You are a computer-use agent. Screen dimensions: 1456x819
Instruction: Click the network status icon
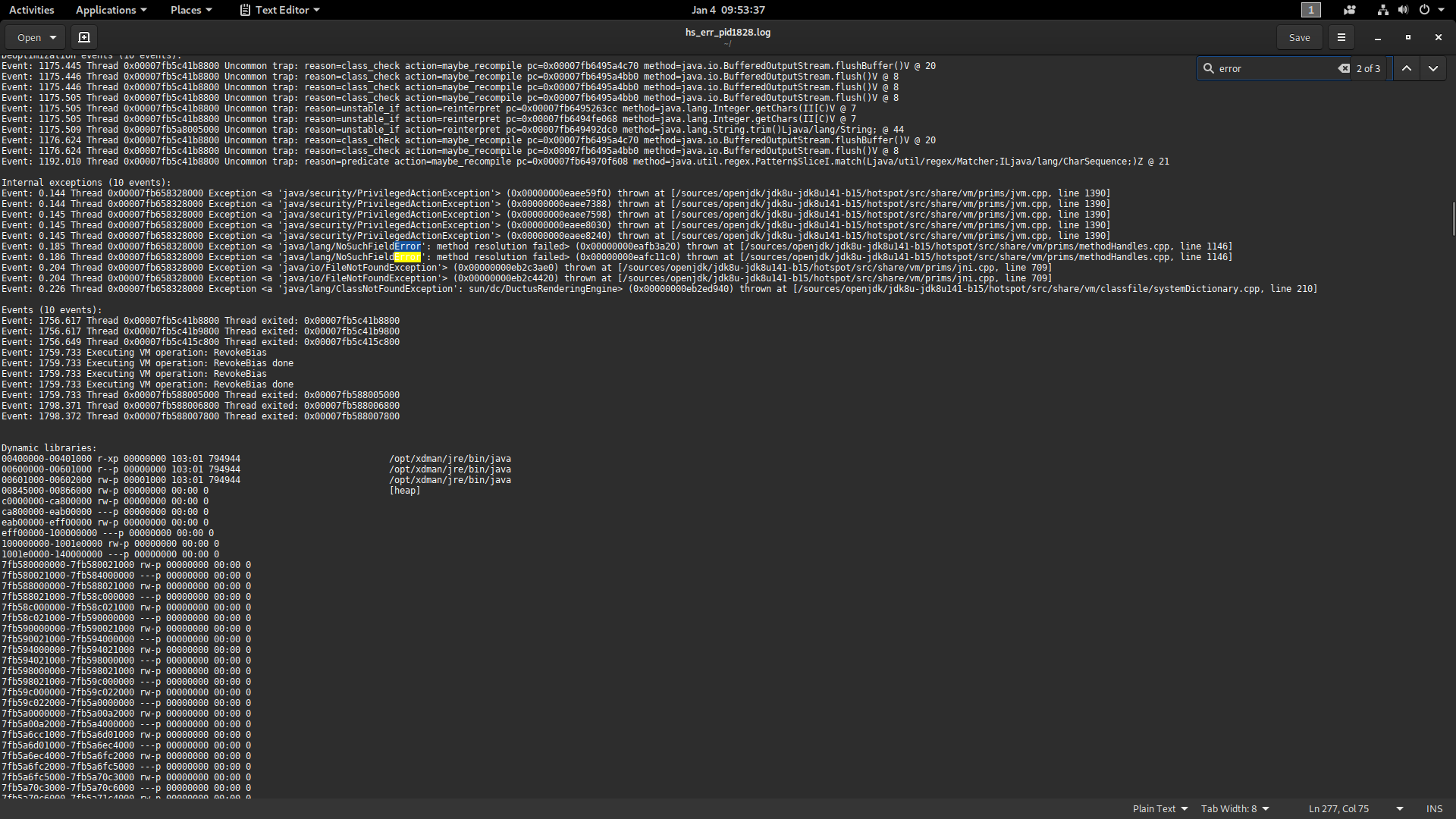tap(1382, 10)
